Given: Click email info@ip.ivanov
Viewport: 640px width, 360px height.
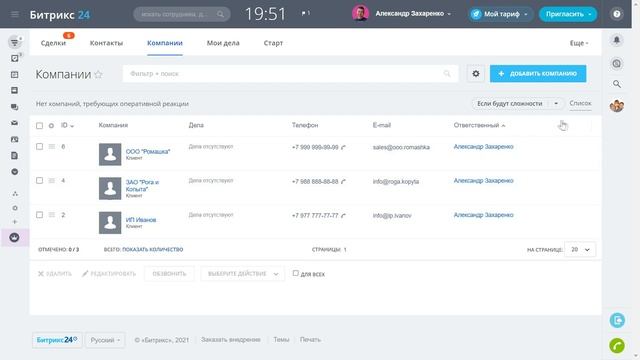Looking at the screenshot, I should [x=392, y=216].
